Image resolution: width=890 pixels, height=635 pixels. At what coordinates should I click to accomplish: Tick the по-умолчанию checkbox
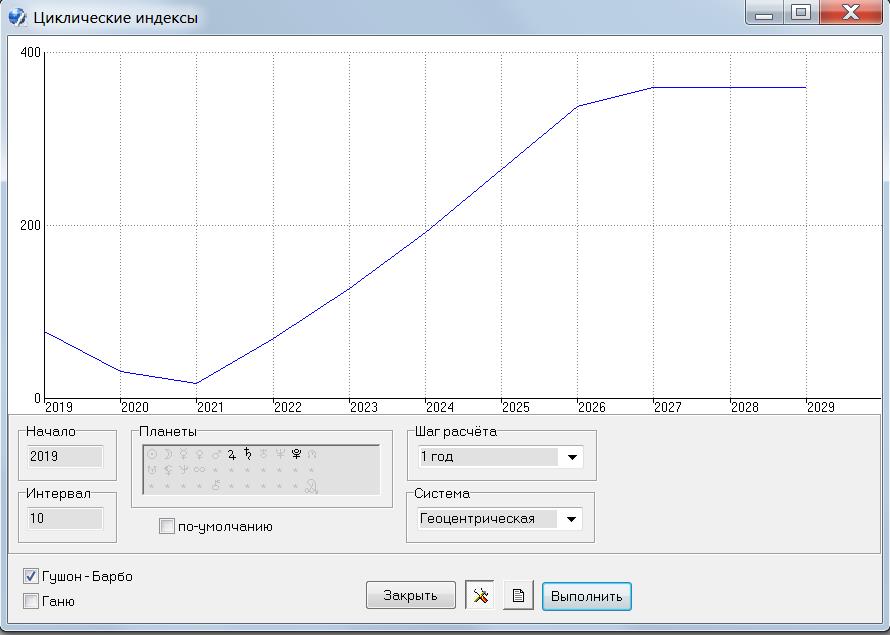click(x=167, y=527)
